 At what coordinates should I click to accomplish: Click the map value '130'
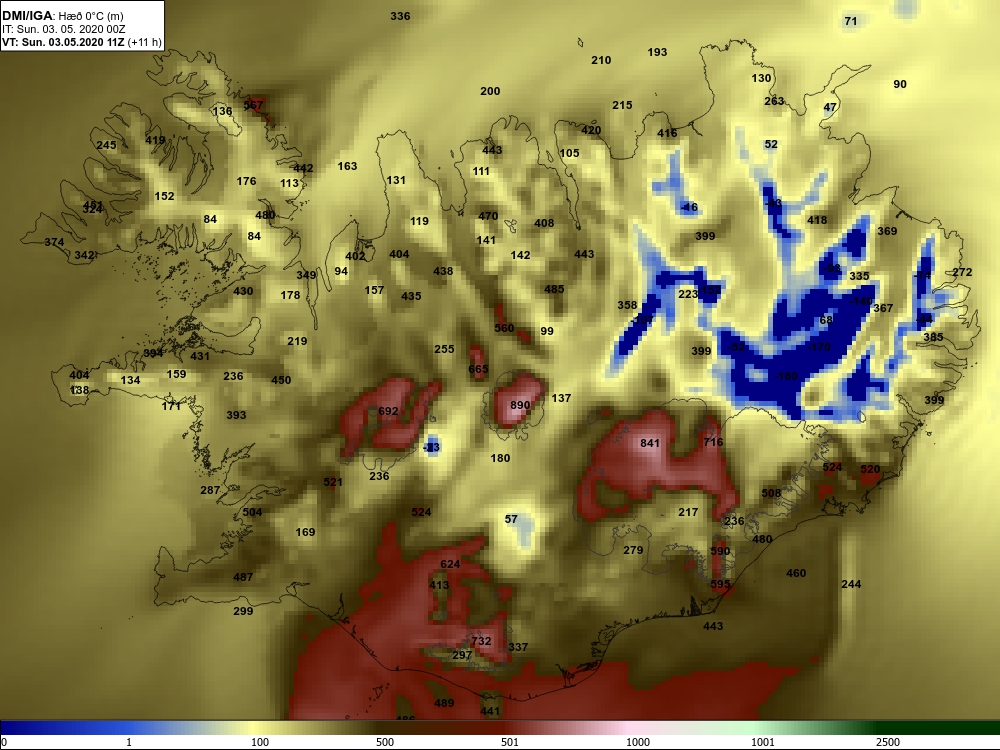(761, 78)
